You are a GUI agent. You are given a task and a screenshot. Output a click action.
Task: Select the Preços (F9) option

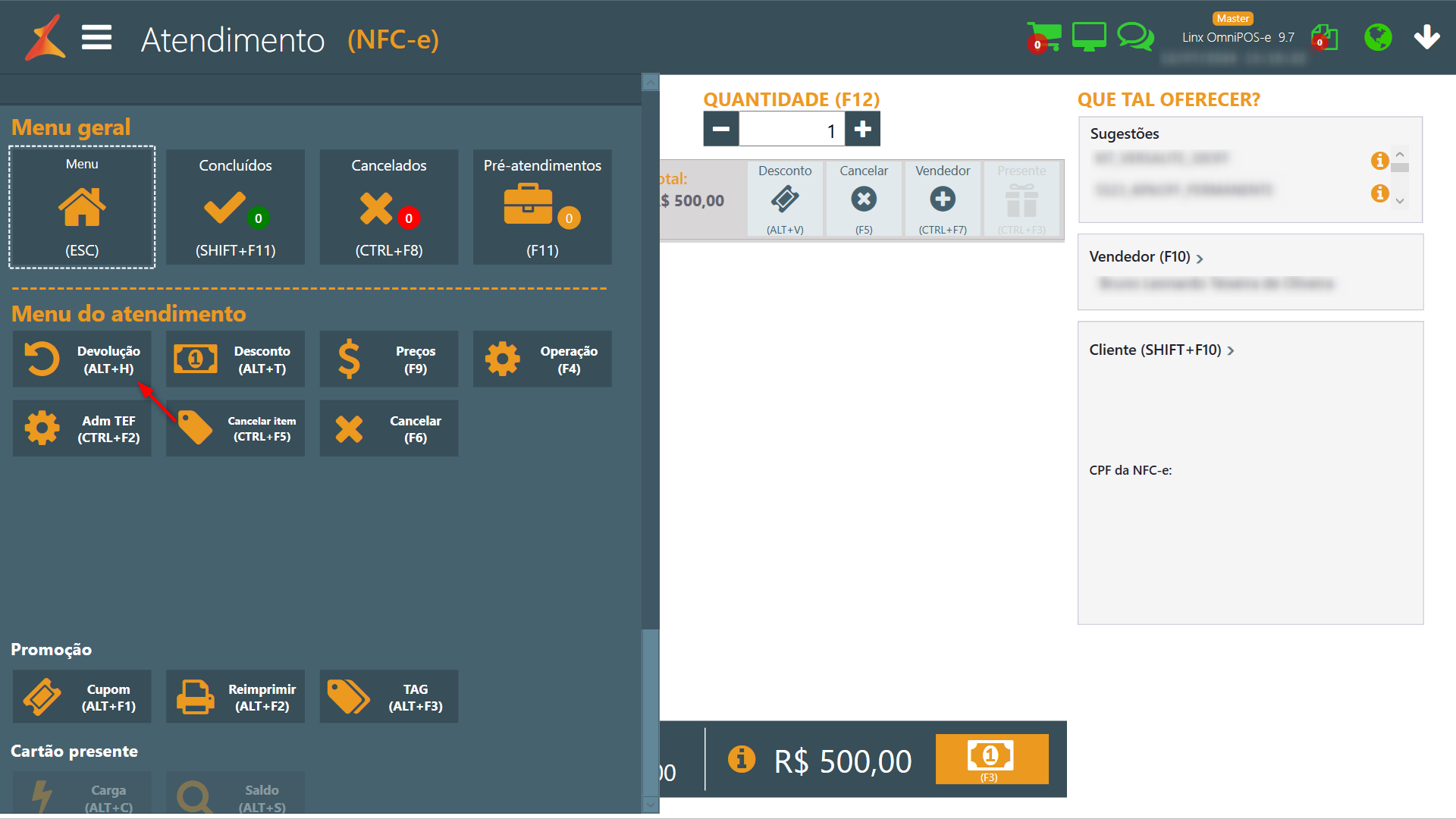[x=389, y=359]
